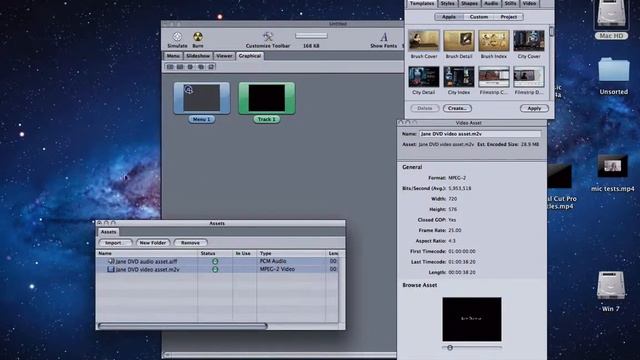Image resolution: width=640 pixels, height=360 pixels.
Task: Select the Menu 1 tile in Graphical view
Action: coord(202,98)
